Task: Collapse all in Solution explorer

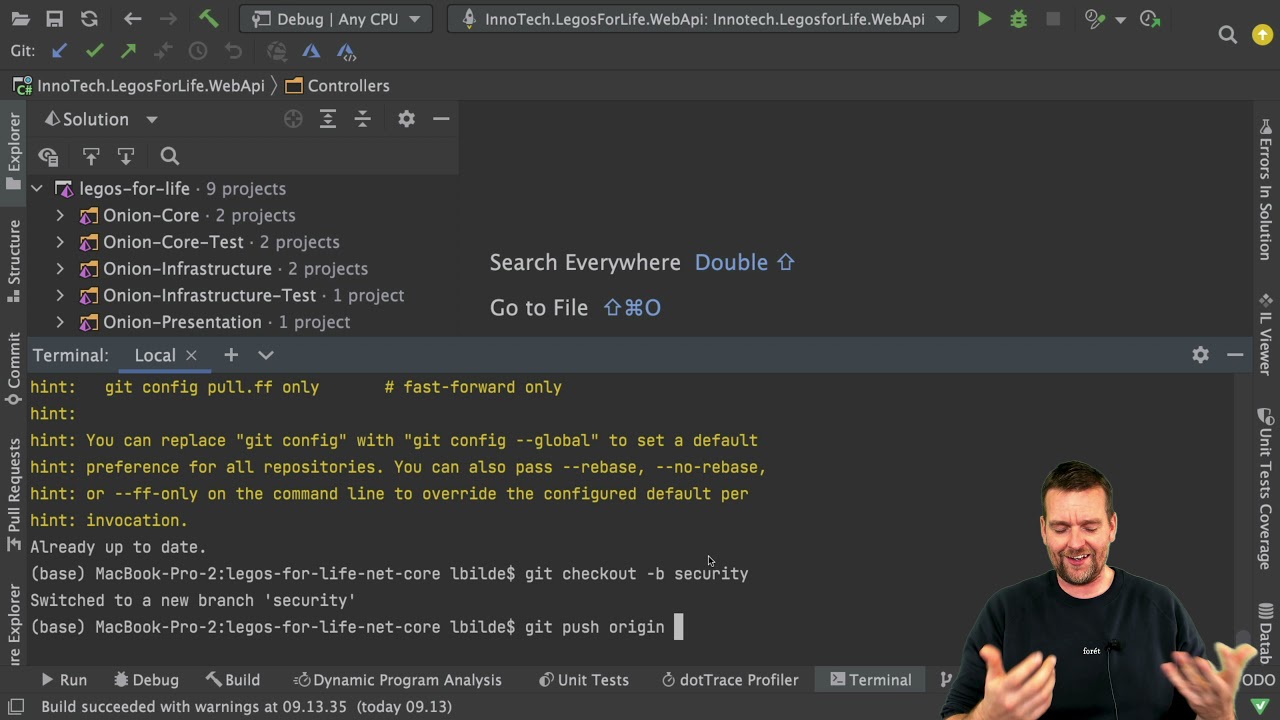Action: pyautogui.click(x=362, y=119)
